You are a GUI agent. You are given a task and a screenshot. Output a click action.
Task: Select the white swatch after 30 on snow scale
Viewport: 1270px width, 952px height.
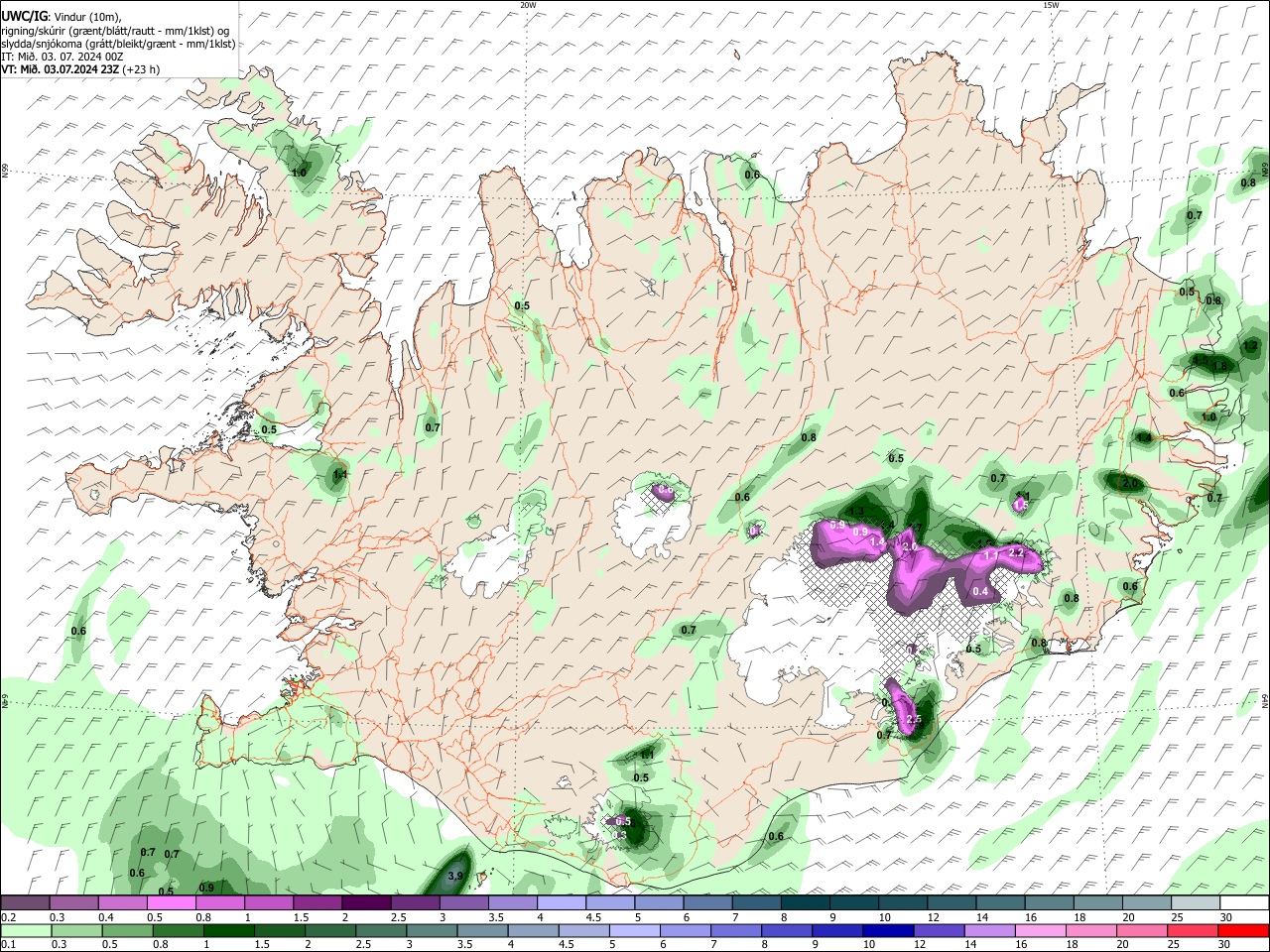click(x=1244, y=902)
